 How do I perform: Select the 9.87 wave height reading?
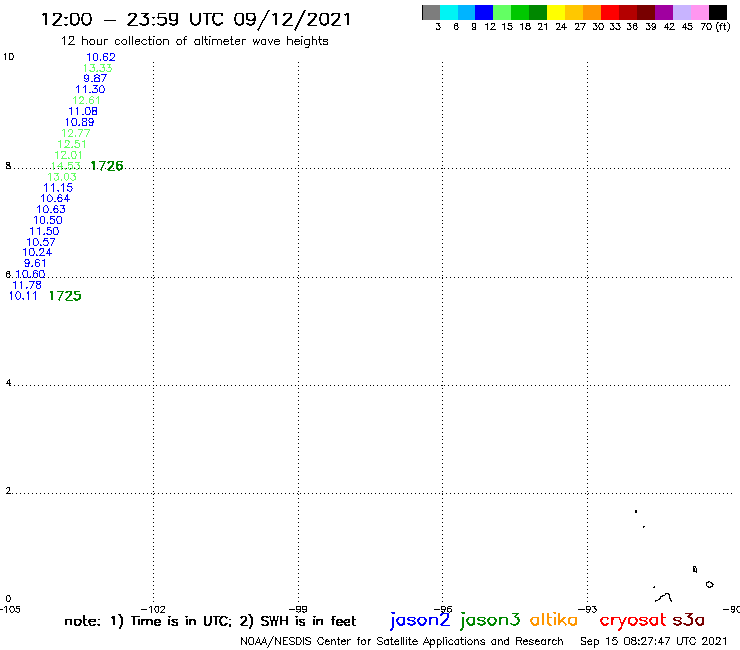tap(95, 78)
